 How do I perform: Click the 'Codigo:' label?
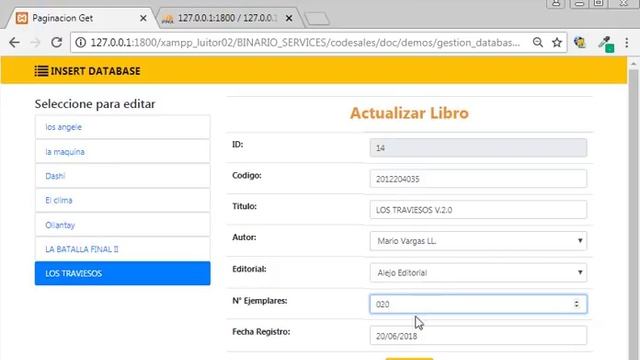(x=247, y=176)
